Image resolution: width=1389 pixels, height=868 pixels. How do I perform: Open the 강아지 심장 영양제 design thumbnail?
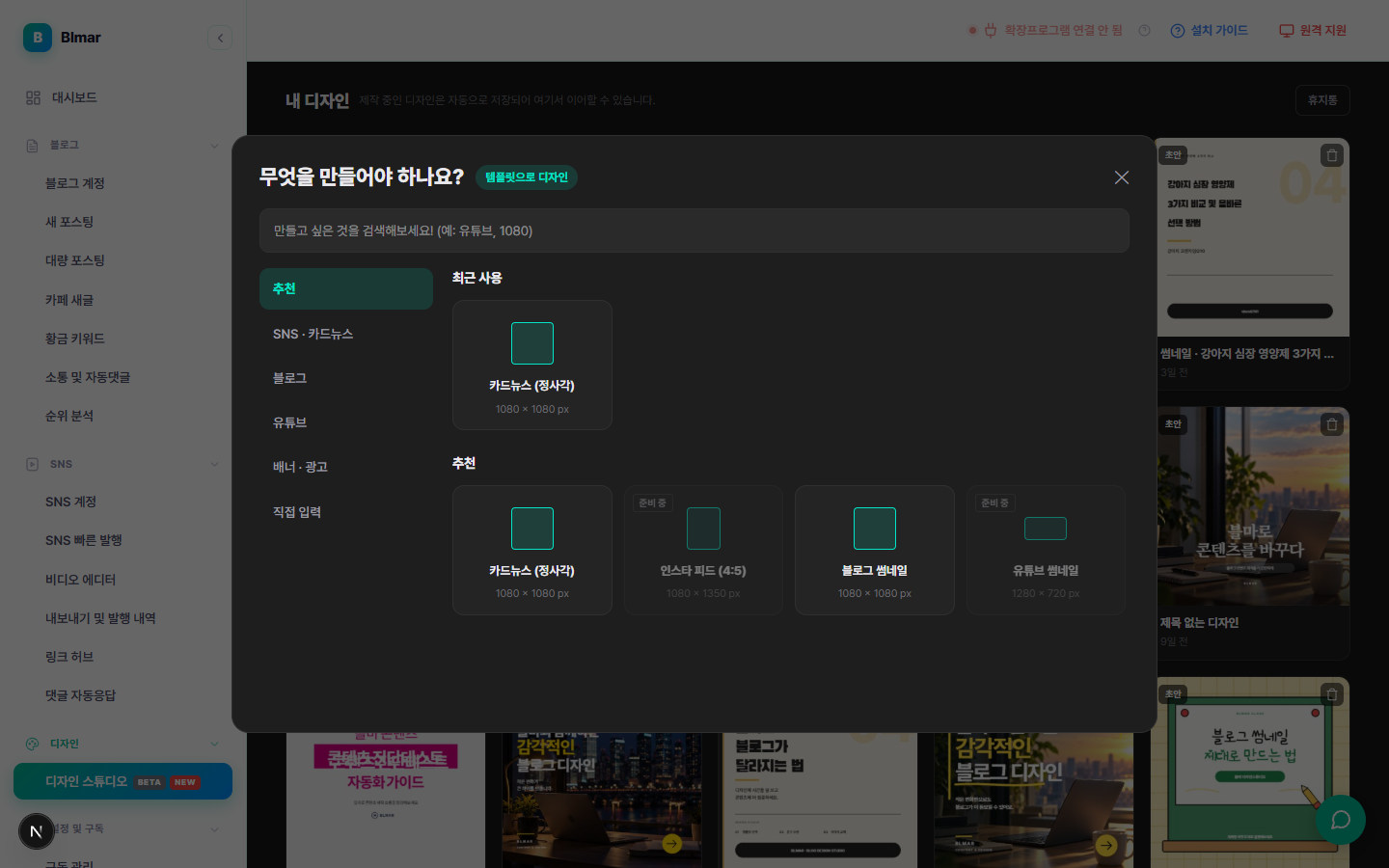[1253, 237]
